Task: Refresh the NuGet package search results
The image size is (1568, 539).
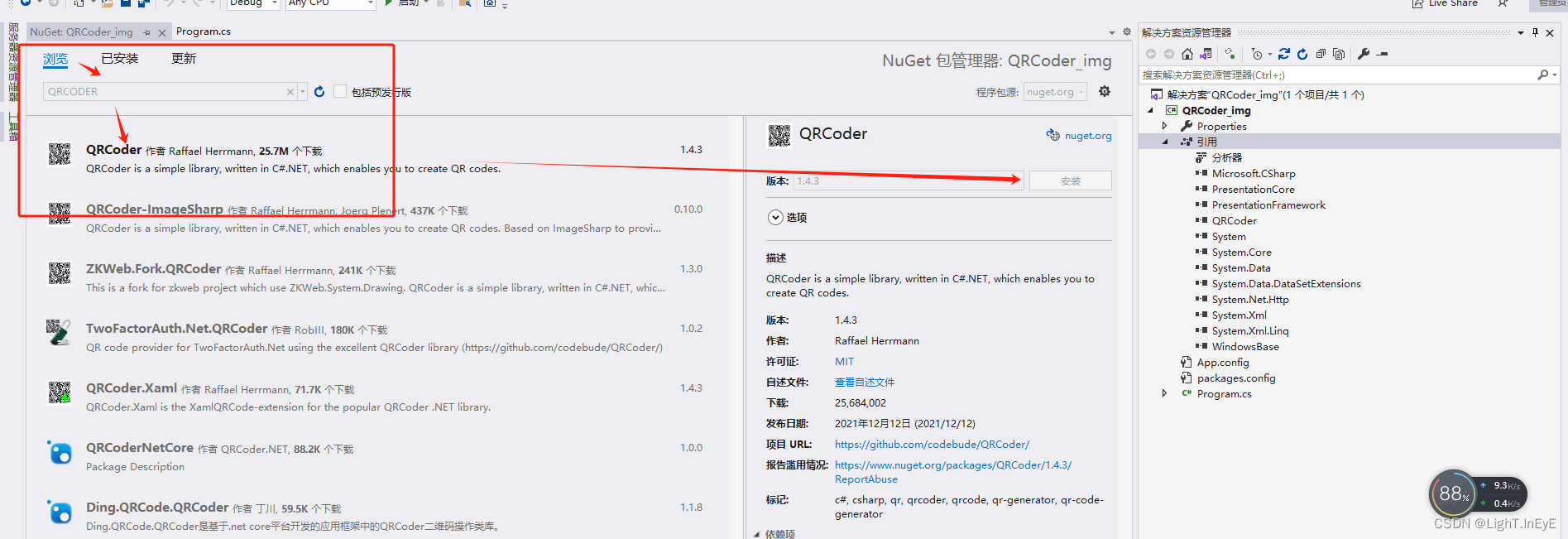Action: click(319, 91)
